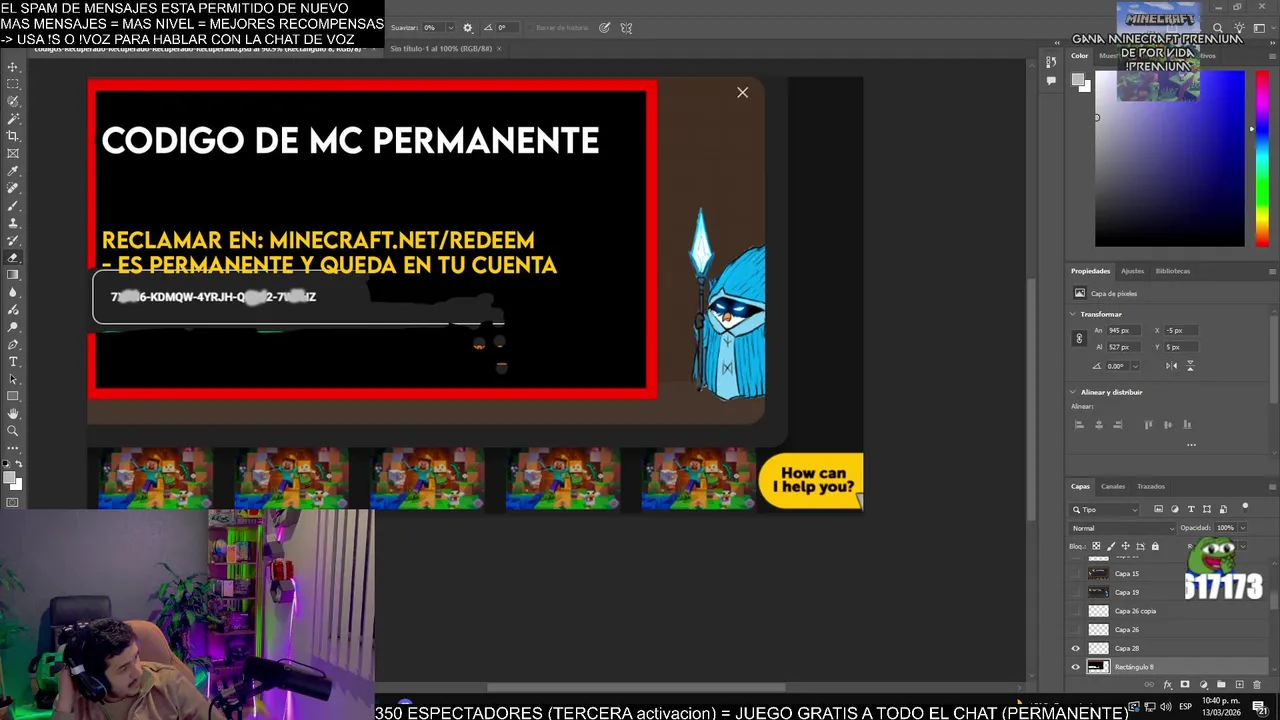Close the Minecraft code popup
Screen dimensions: 1280x720
(742, 92)
